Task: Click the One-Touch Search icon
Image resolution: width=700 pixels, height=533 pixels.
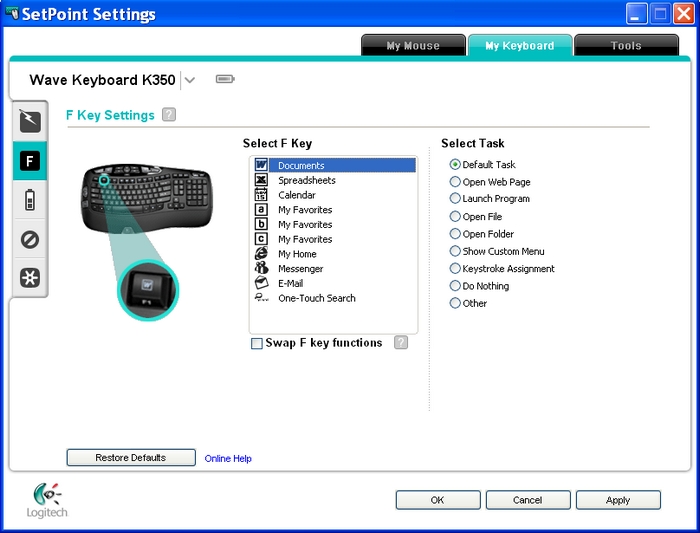Action: (261, 298)
